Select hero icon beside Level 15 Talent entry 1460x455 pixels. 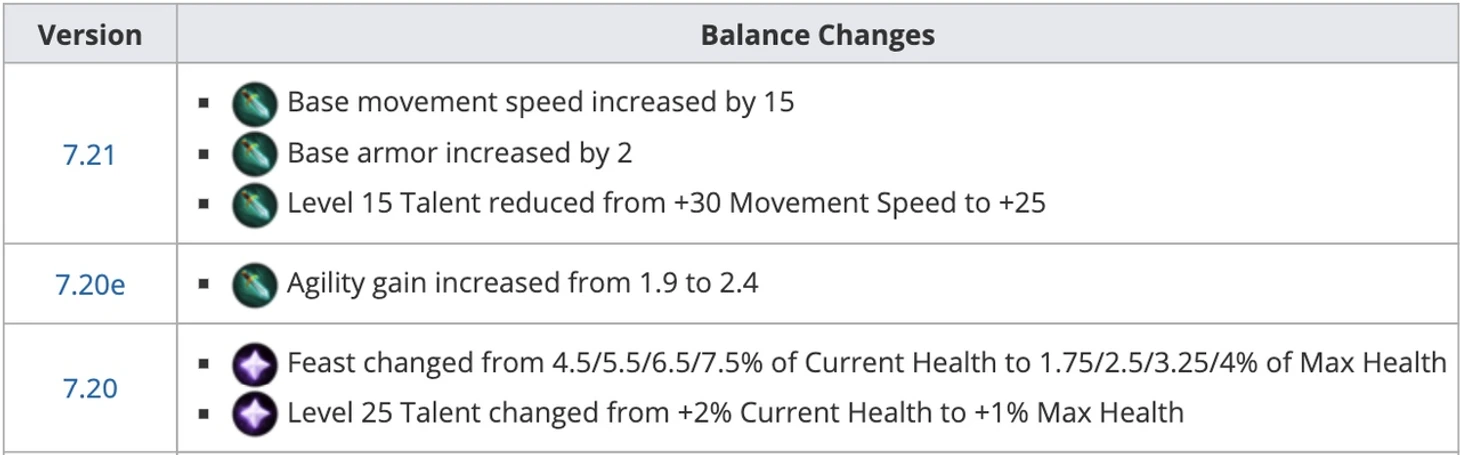pyautogui.click(x=254, y=205)
